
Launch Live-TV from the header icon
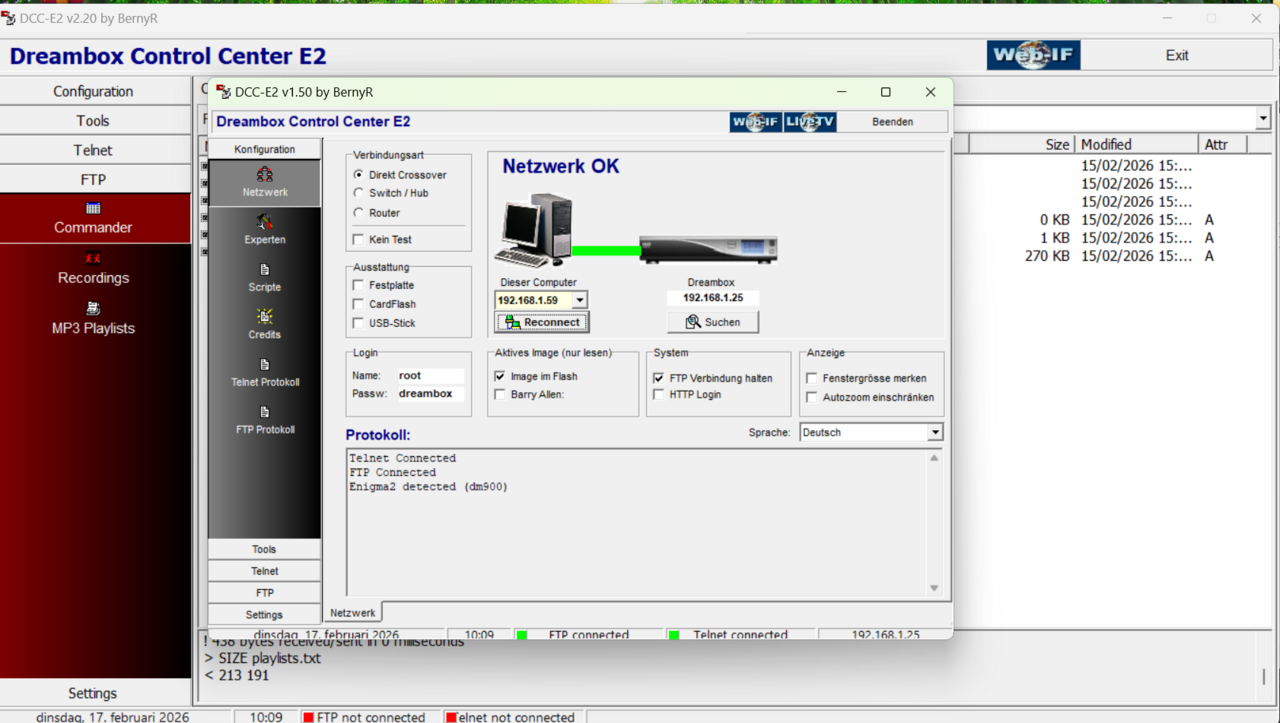[x=809, y=121]
